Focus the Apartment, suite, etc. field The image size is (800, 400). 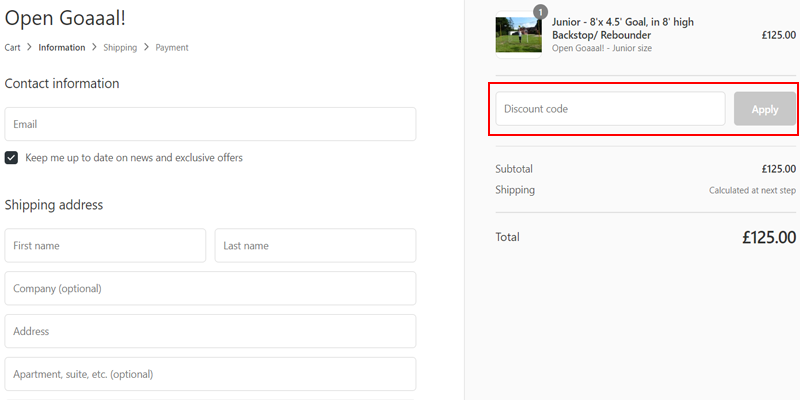[x=210, y=374]
